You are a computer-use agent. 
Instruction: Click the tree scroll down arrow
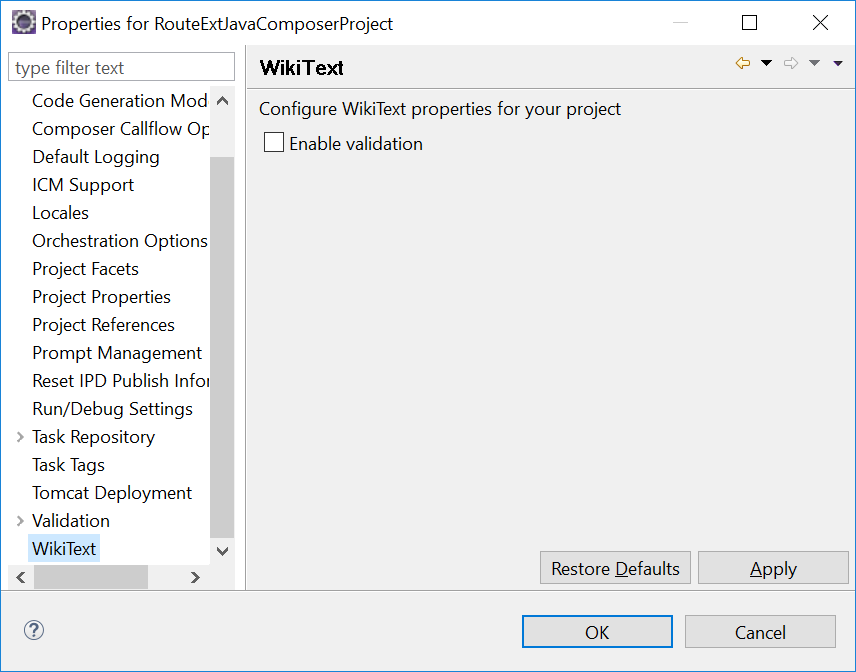222,551
